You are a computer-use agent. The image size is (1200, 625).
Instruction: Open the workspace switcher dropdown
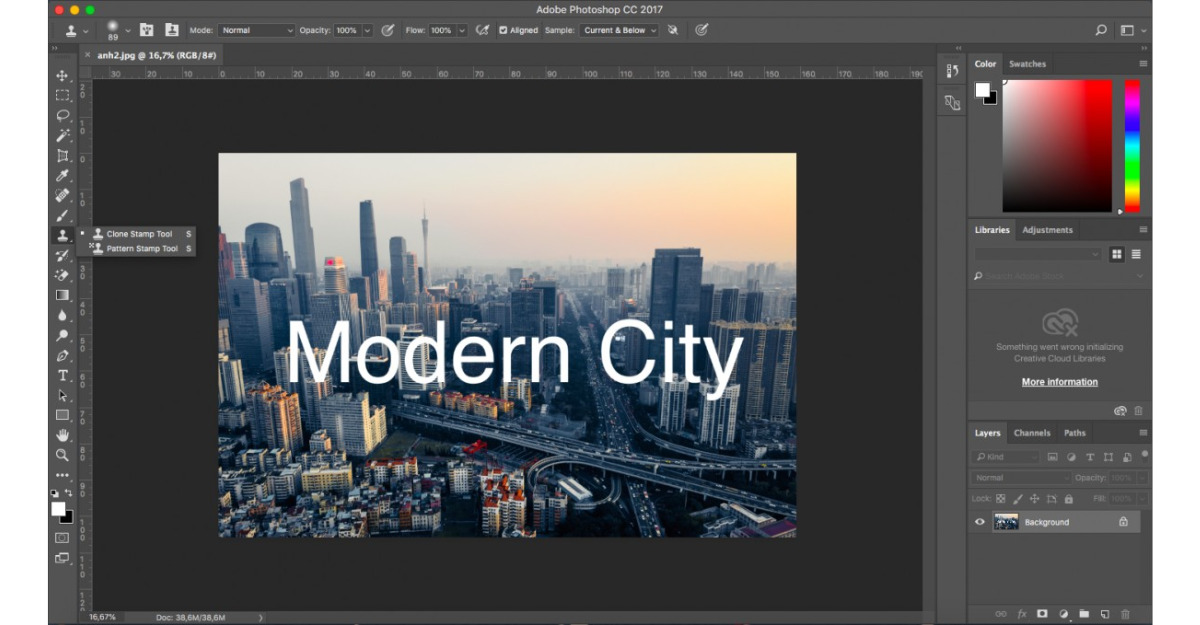(1132, 30)
